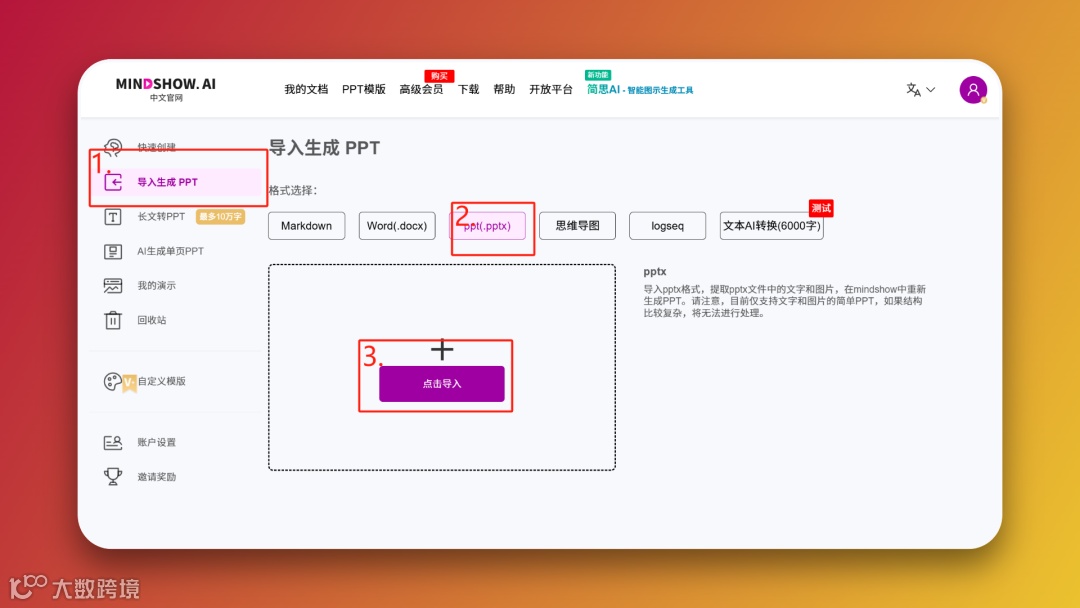Choose the ppt(.pptx) format button
1080x608 pixels.
[x=487, y=226]
